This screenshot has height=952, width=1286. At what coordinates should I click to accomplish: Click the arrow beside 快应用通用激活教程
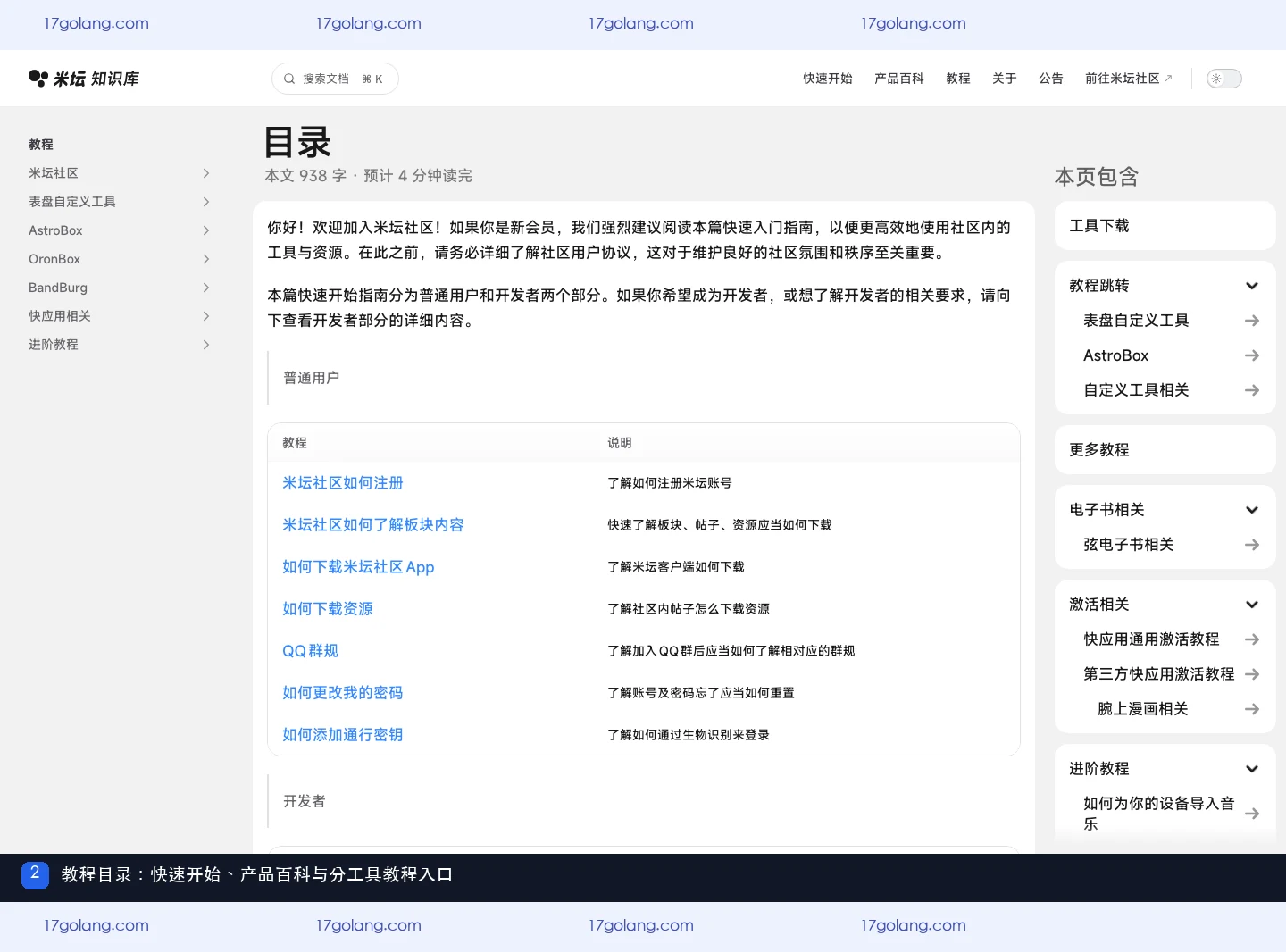pyautogui.click(x=1252, y=639)
